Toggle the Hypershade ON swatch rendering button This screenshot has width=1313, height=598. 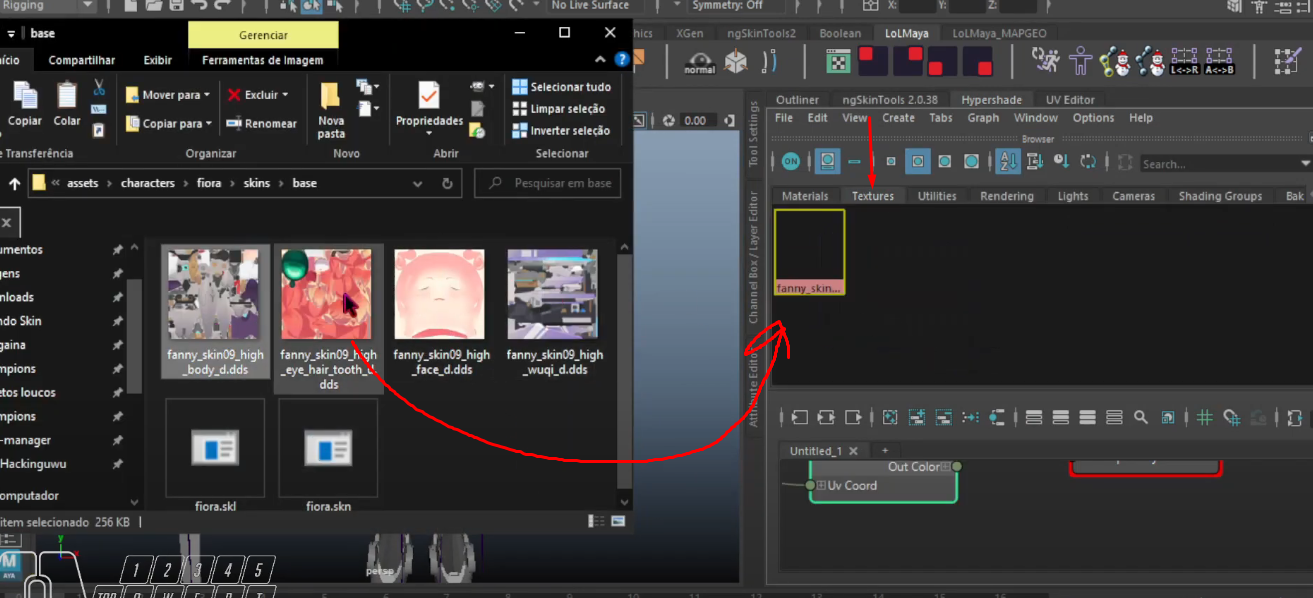click(791, 161)
